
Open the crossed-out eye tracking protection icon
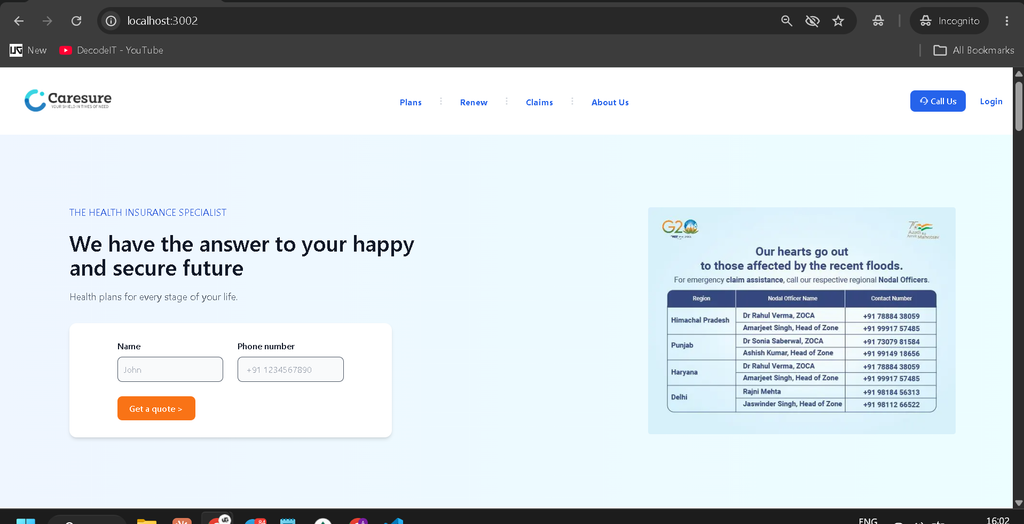812,21
